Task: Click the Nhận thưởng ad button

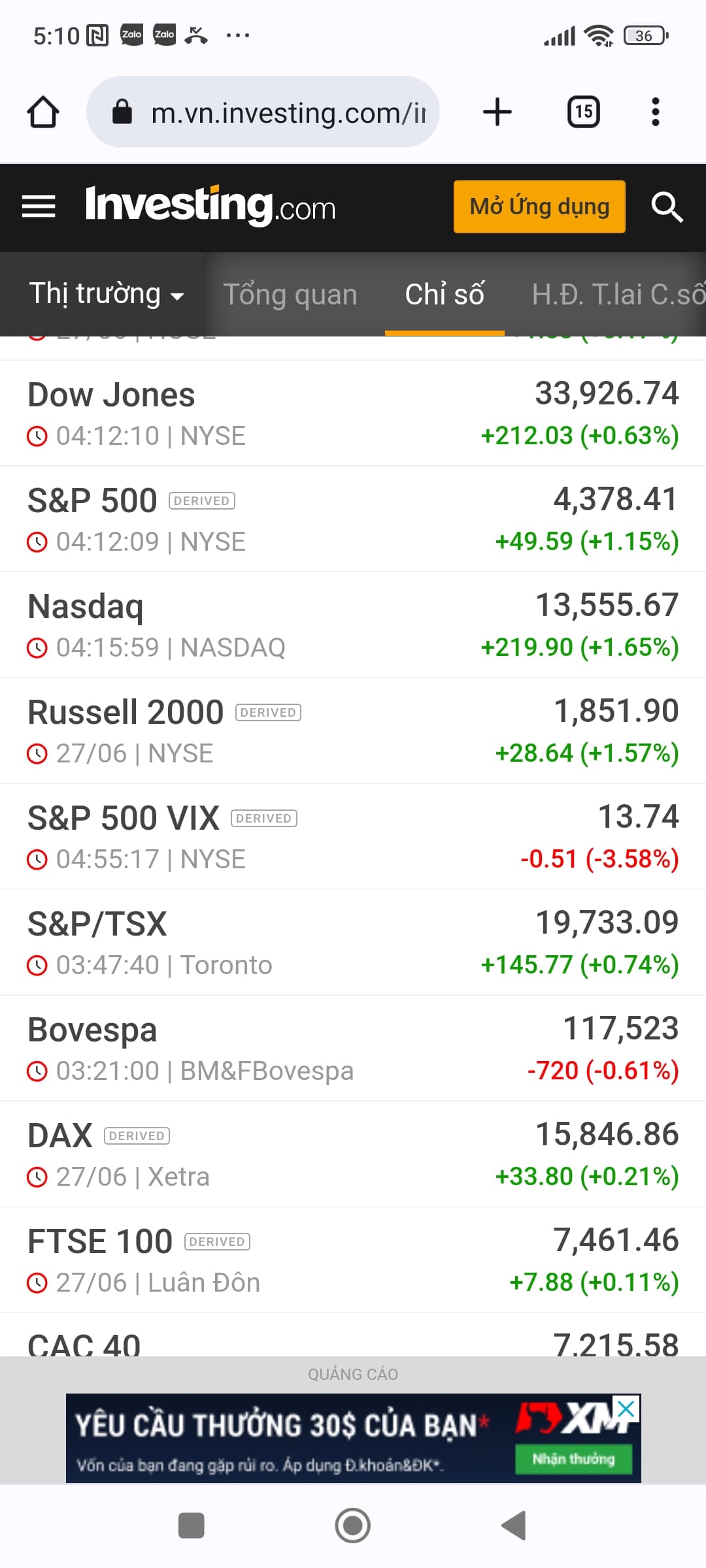Action: [573, 1459]
